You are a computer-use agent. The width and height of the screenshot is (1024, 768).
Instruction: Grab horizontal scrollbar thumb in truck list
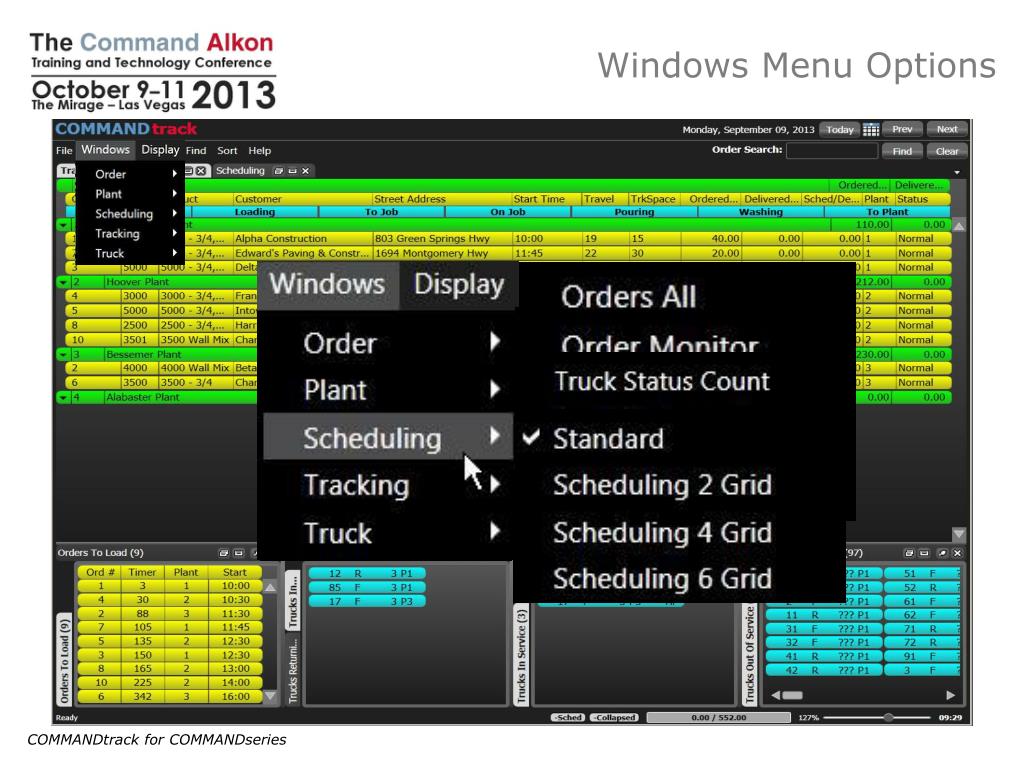click(792, 695)
